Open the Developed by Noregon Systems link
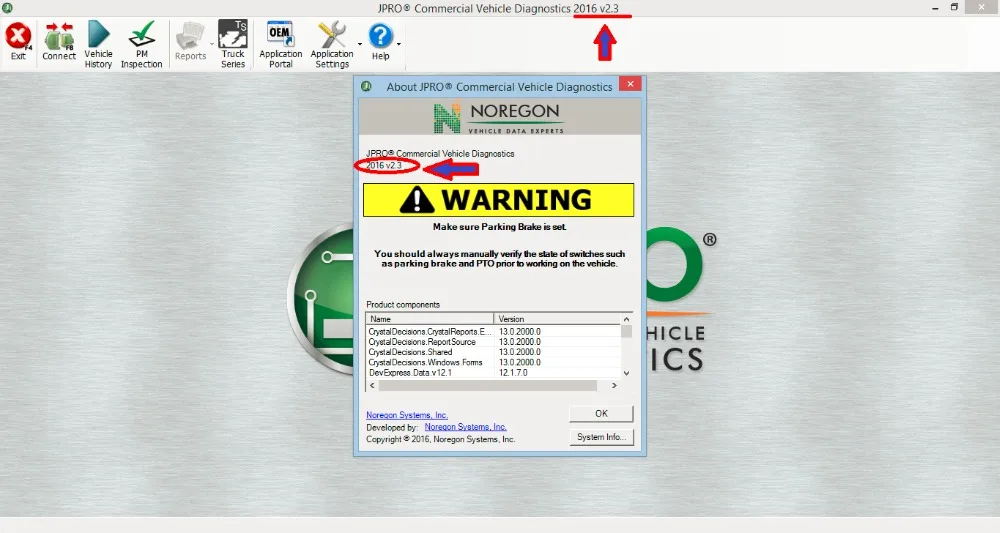This screenshot has height=533, width=1000. (466, 427)
